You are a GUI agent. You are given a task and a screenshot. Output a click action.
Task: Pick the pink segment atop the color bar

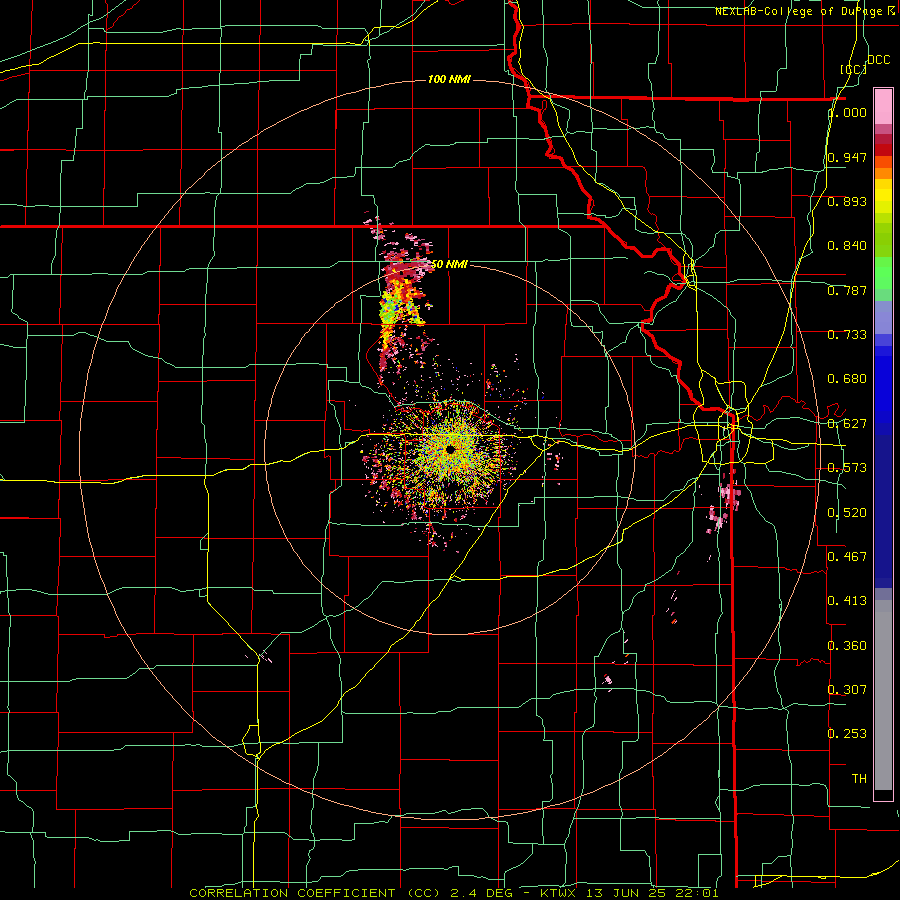pyautogui.click(x=883, y=107)
